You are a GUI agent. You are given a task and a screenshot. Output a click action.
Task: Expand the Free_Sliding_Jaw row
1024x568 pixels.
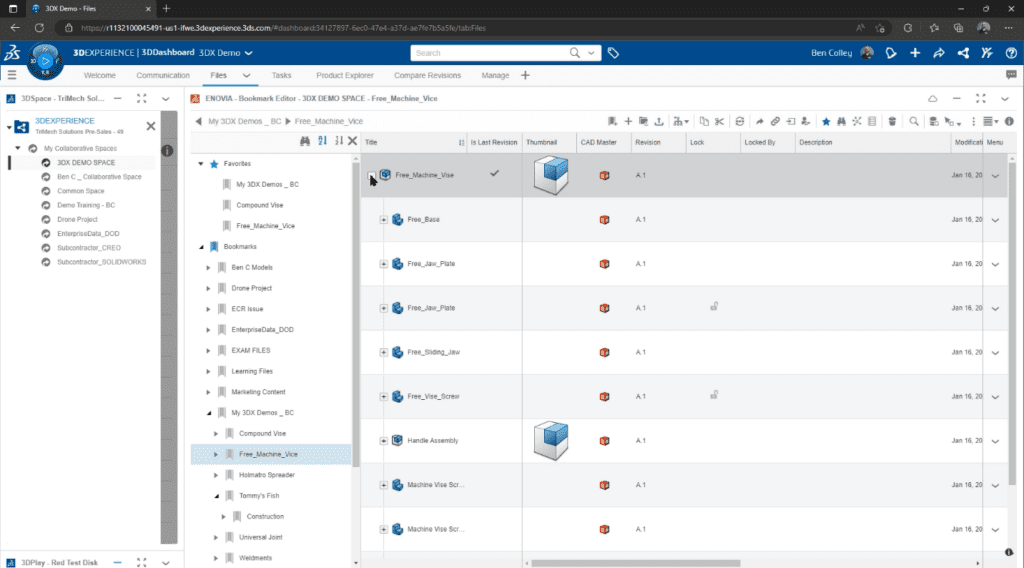(x=383, y=353)
